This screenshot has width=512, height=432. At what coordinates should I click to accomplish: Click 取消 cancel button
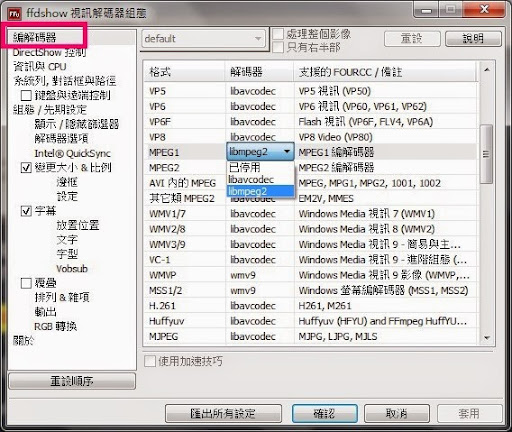397,414
